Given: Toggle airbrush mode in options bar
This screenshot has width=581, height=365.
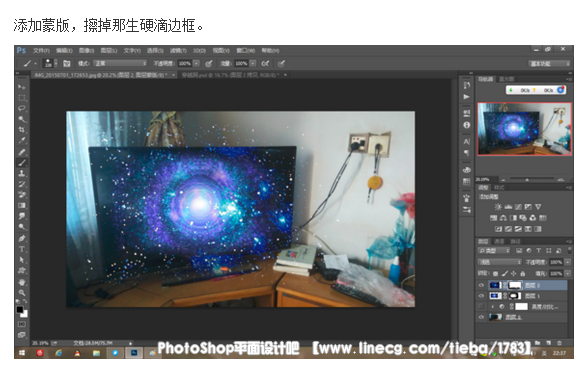Looking at the screenshot, I should (x=265, y=64).
